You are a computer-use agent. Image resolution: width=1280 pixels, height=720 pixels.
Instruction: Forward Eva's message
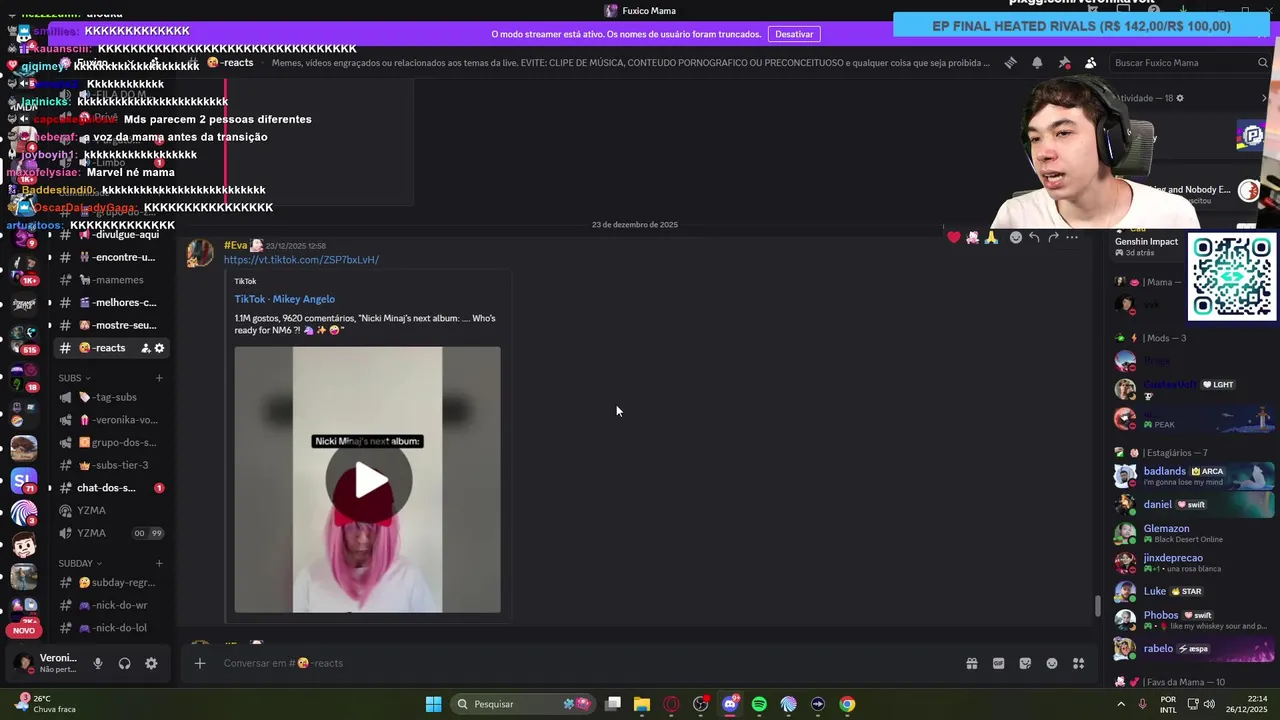click(x=1053, y=237)
